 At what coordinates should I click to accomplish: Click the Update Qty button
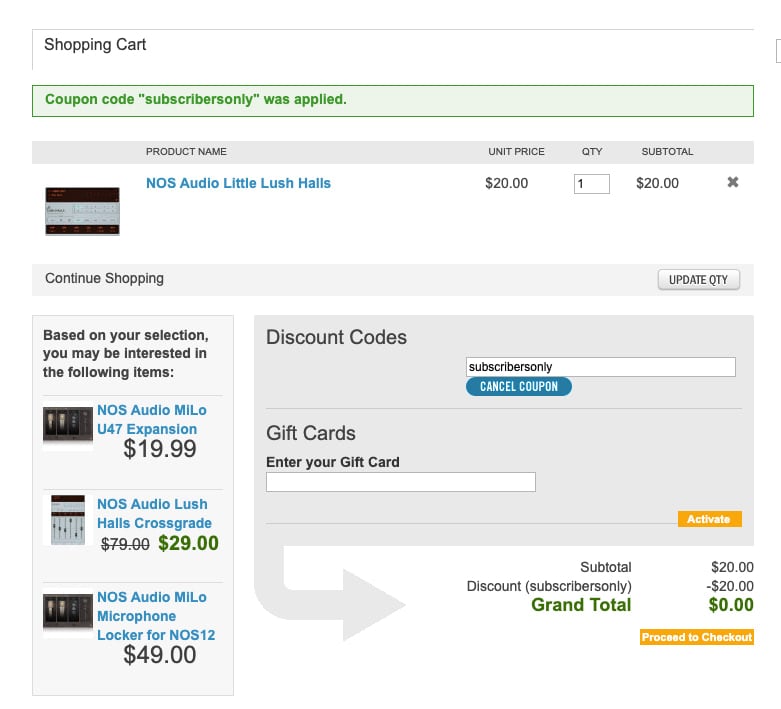click(x=698, y=280)
